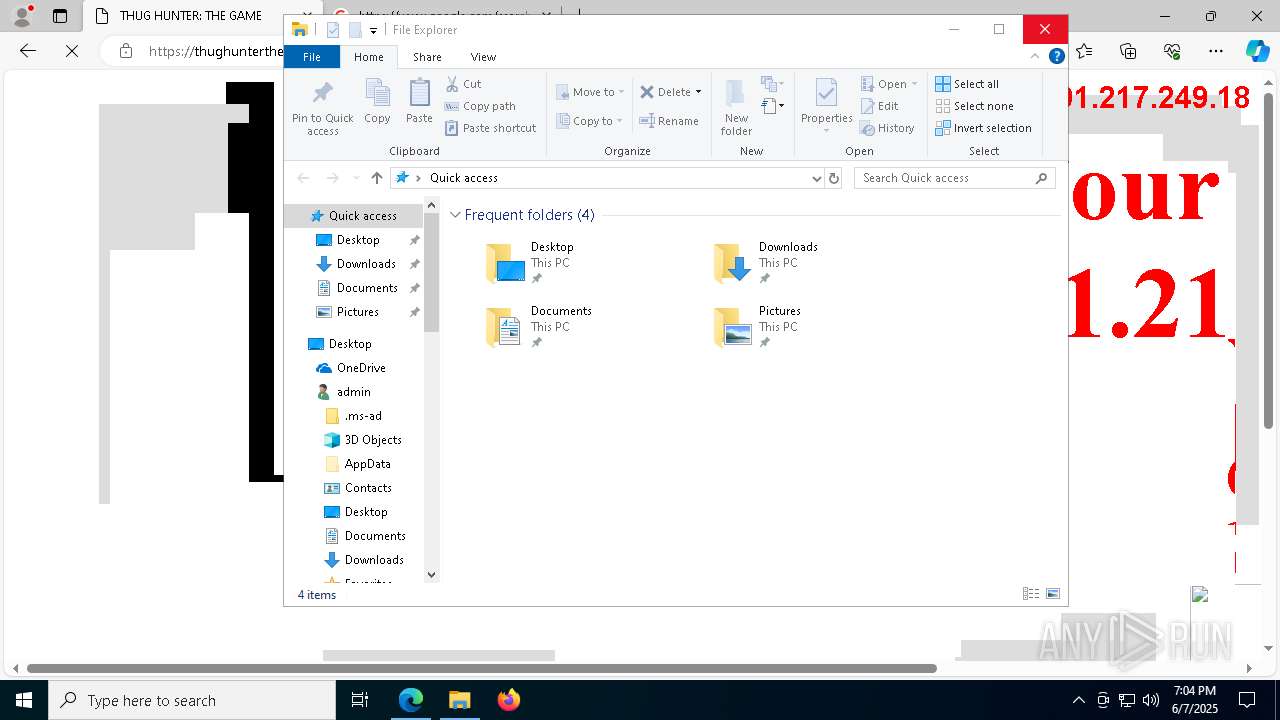Open Delete dropdown arrow
Image resolution: width=1280 pixels, height=720 pixels.
click(x=698, y=92)
